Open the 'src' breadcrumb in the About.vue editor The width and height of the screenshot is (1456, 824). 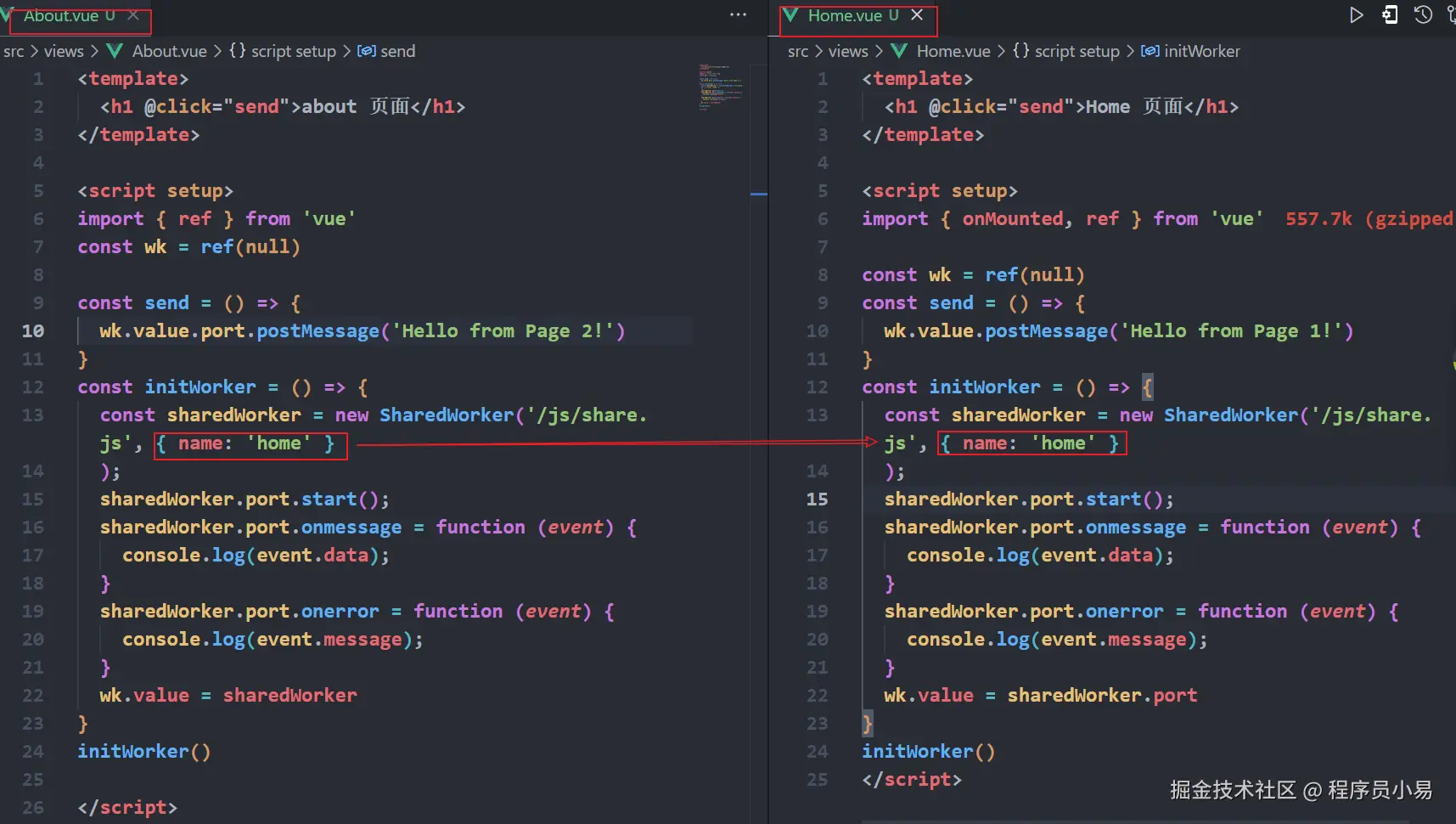14,51
